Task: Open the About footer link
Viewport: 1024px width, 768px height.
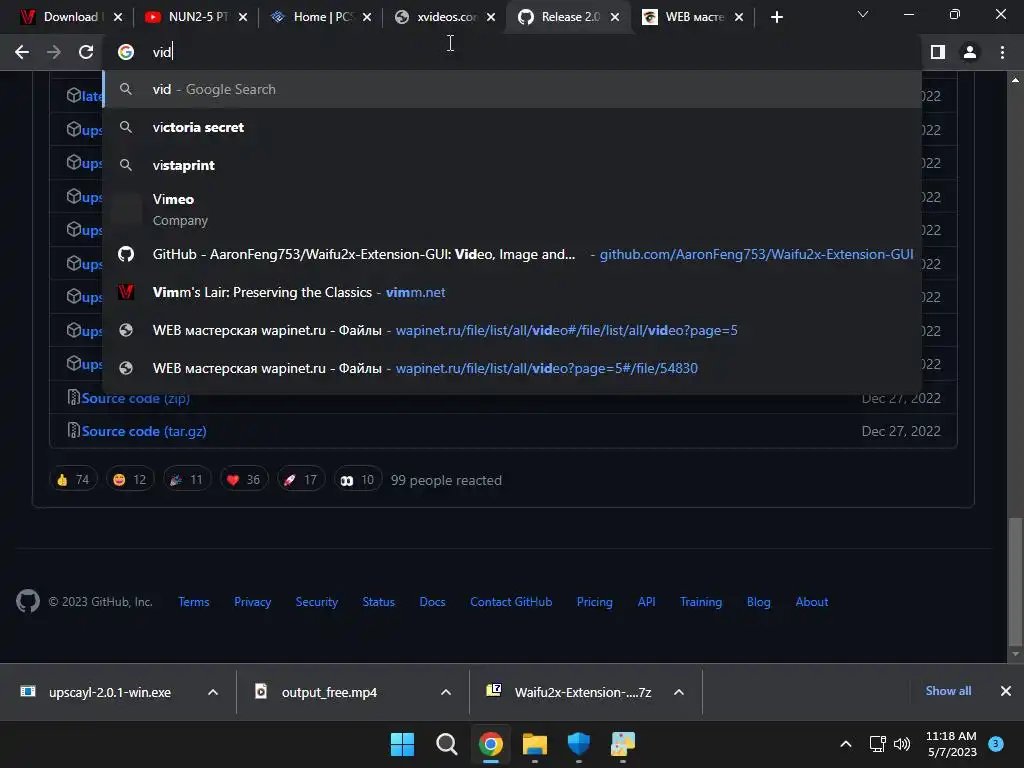Action: click(812, 601)
